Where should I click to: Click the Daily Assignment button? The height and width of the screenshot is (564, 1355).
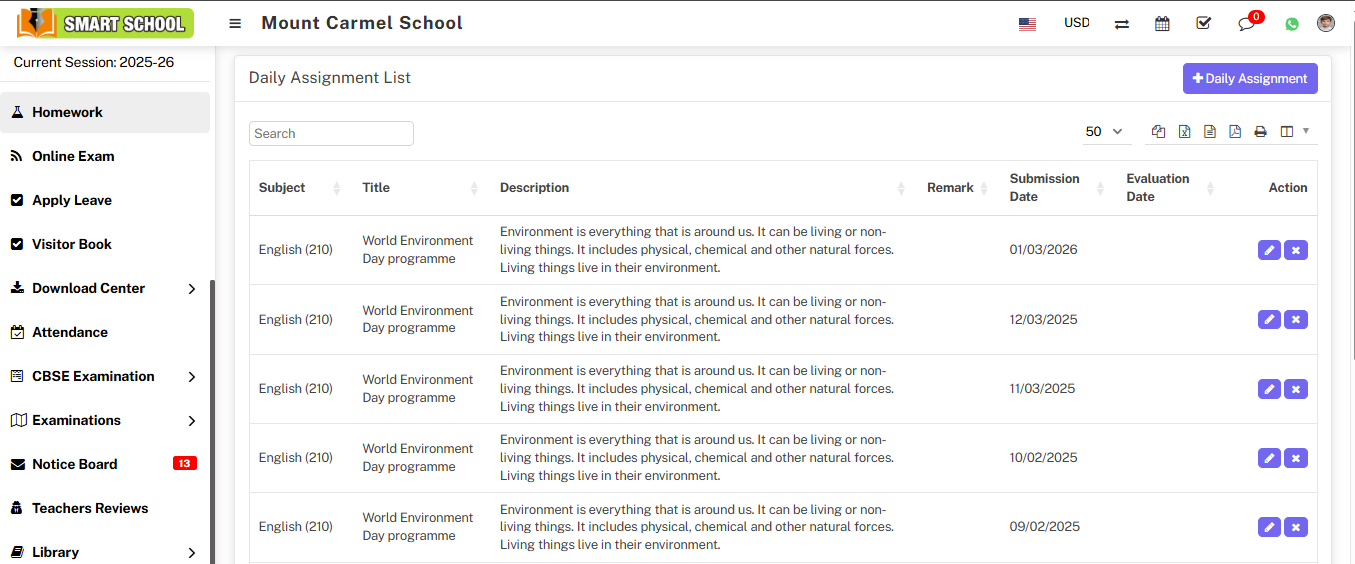tap(1250, 79)
